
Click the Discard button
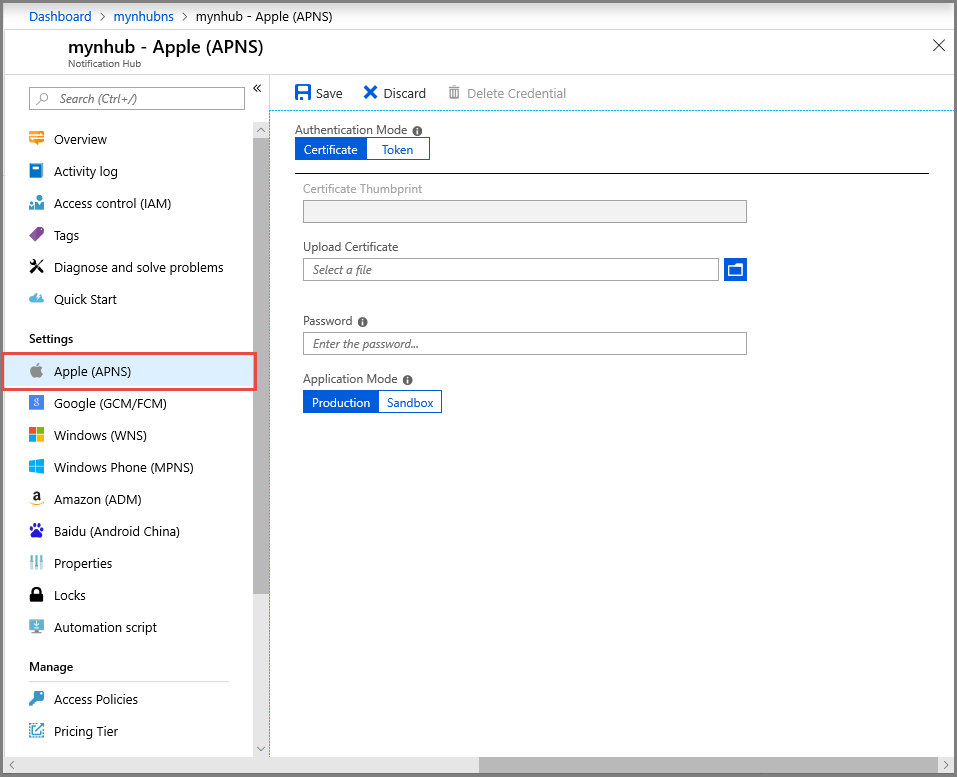[394, 92]
